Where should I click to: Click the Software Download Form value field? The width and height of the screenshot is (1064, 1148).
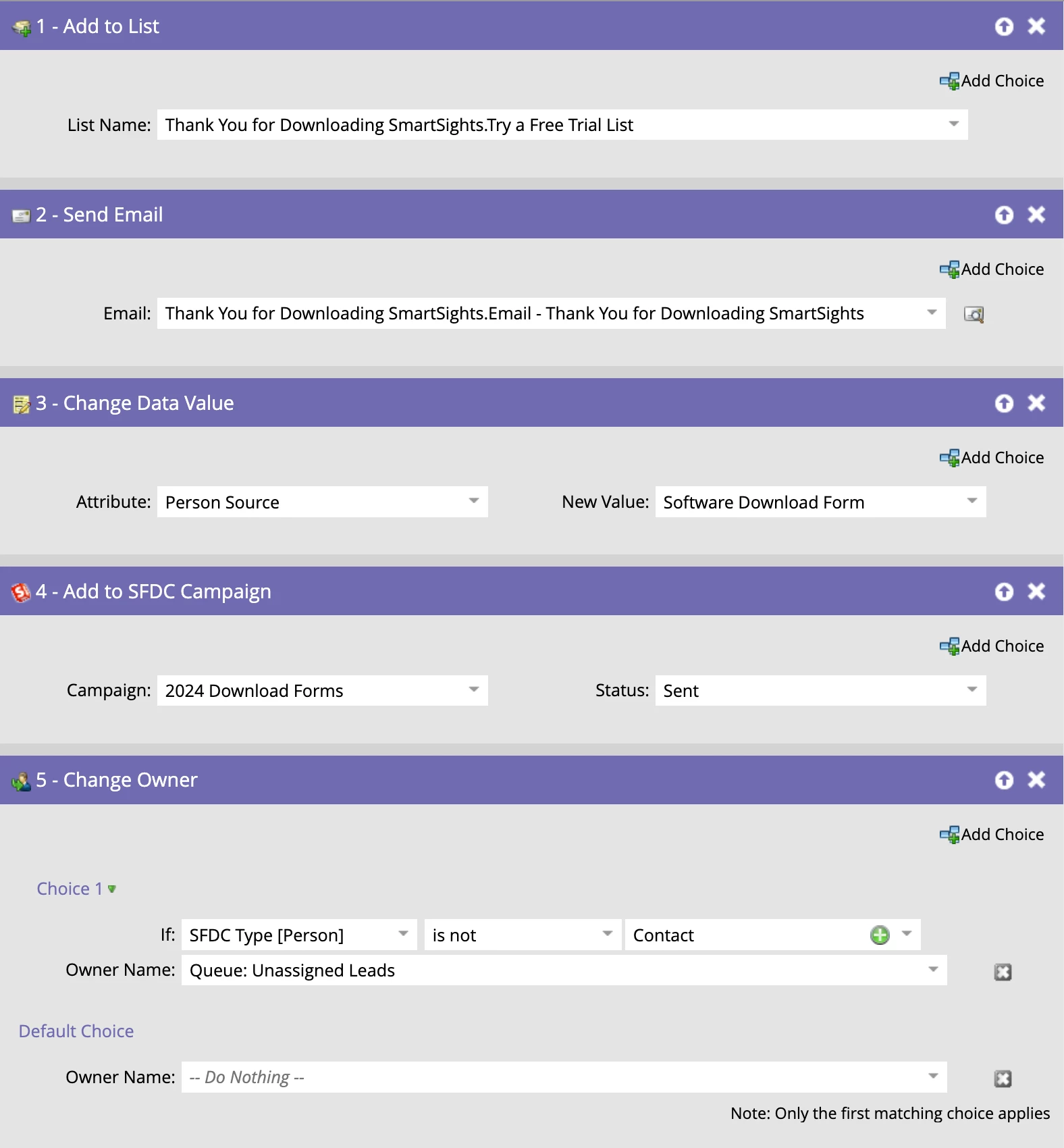point(820,502)
